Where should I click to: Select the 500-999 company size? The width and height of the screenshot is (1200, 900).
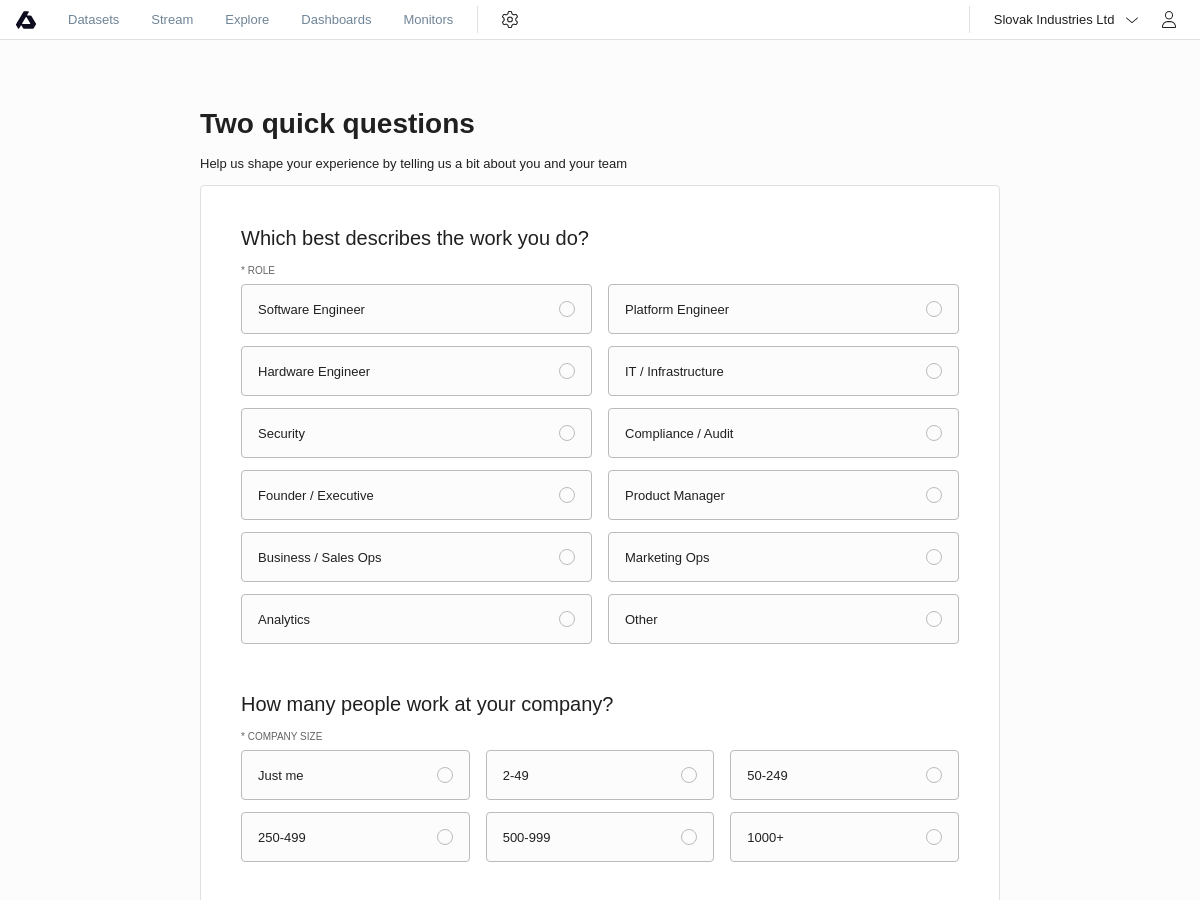(x=600, y=837)
